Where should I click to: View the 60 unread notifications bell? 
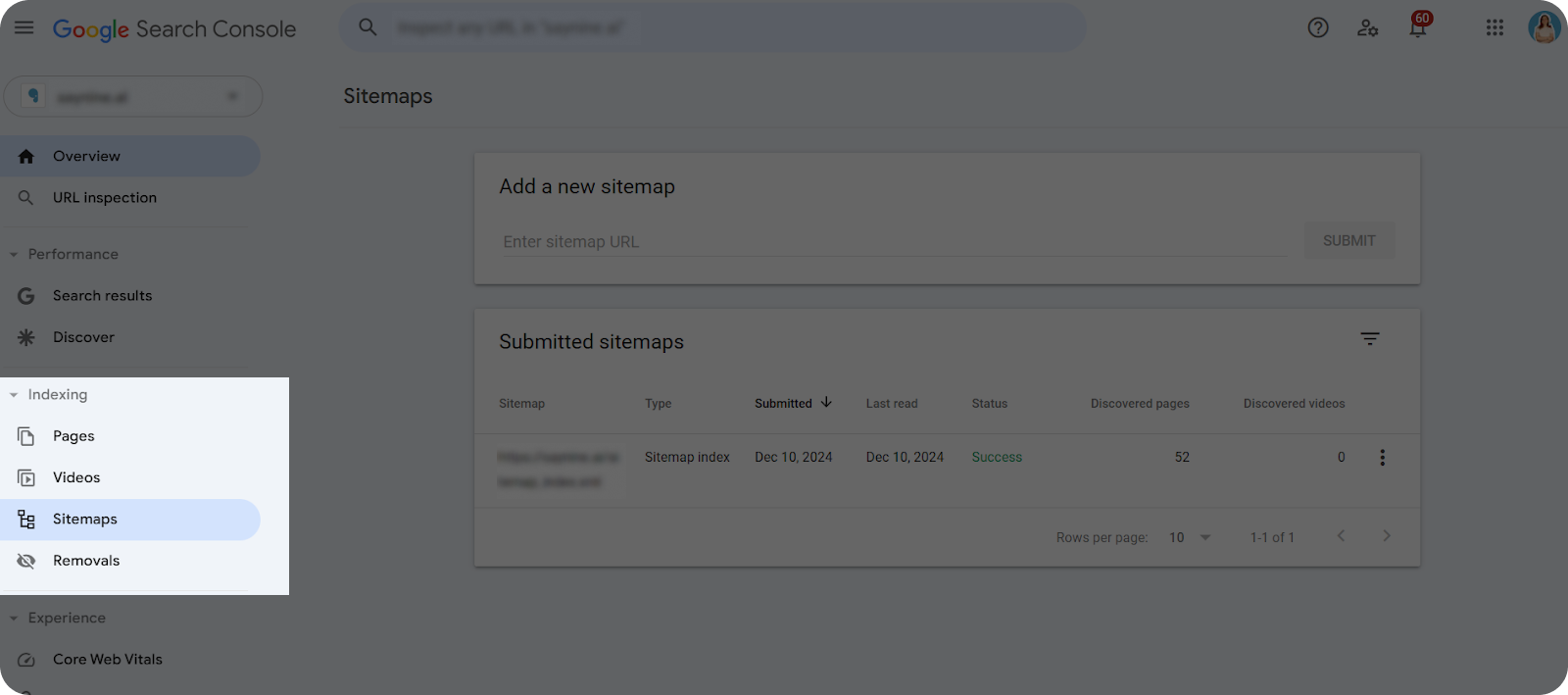coord(1417,27)
